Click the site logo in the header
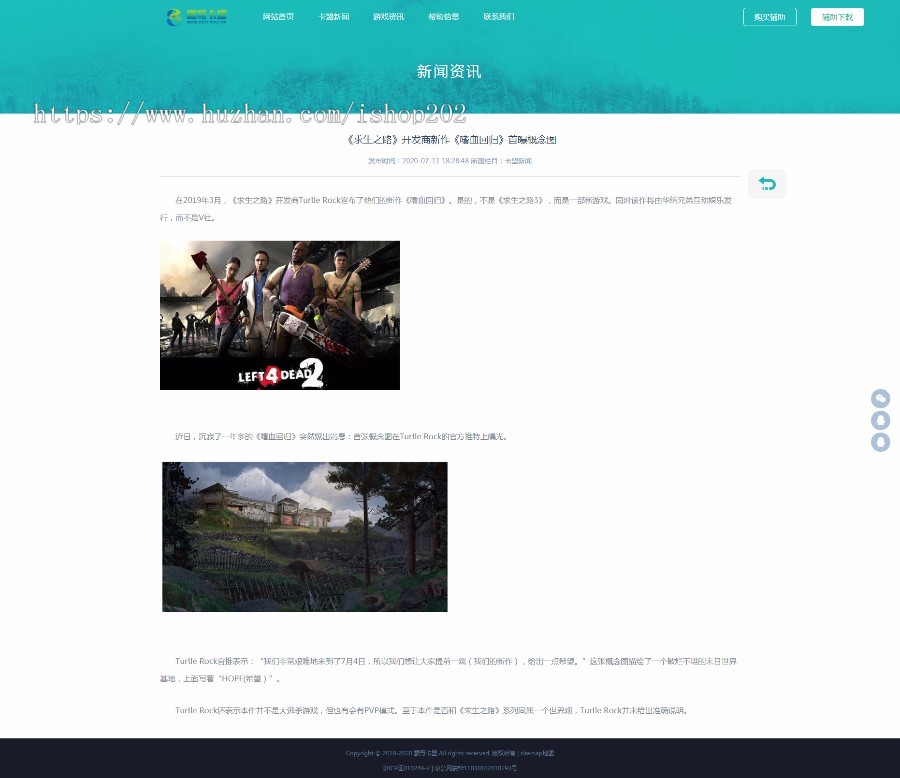 coord(197,17)
